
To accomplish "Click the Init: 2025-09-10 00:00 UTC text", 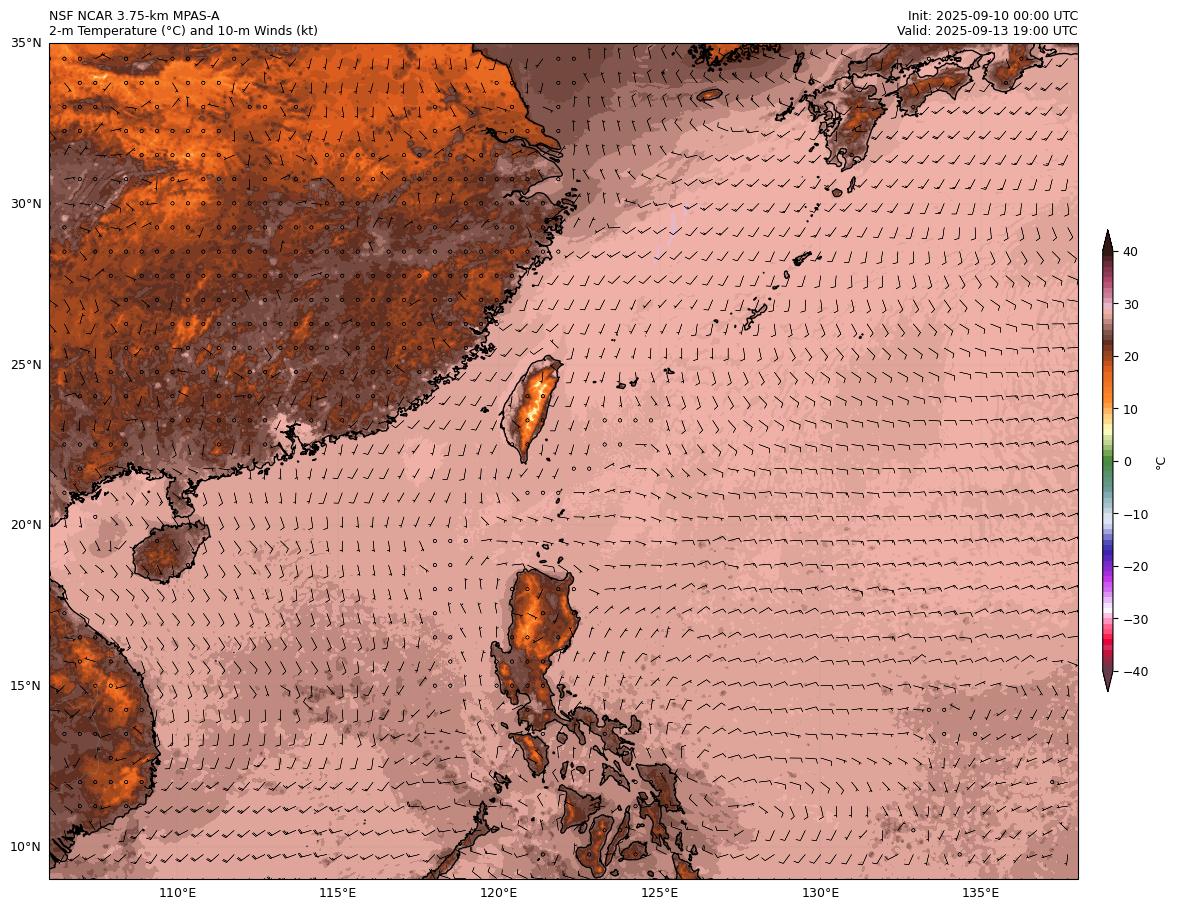I will point(992,16).
